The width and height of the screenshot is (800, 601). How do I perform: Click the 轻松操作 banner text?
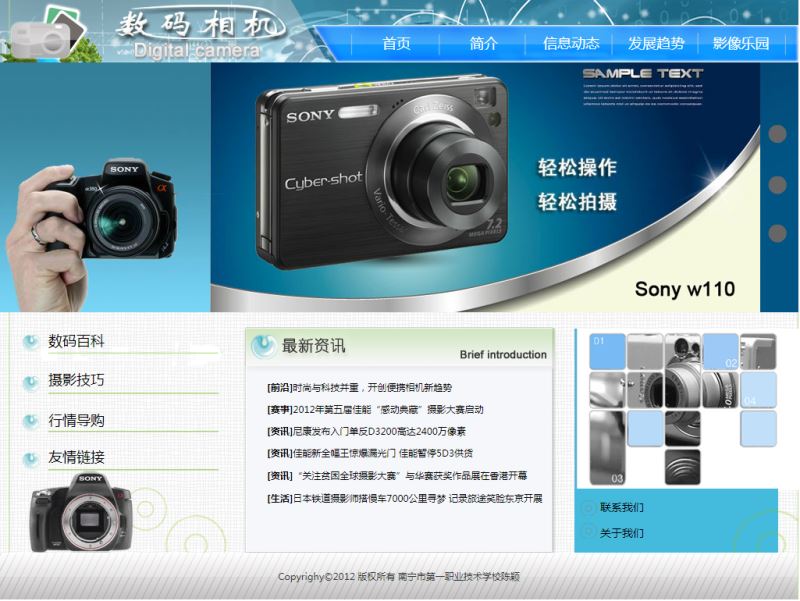click(577, 167)
